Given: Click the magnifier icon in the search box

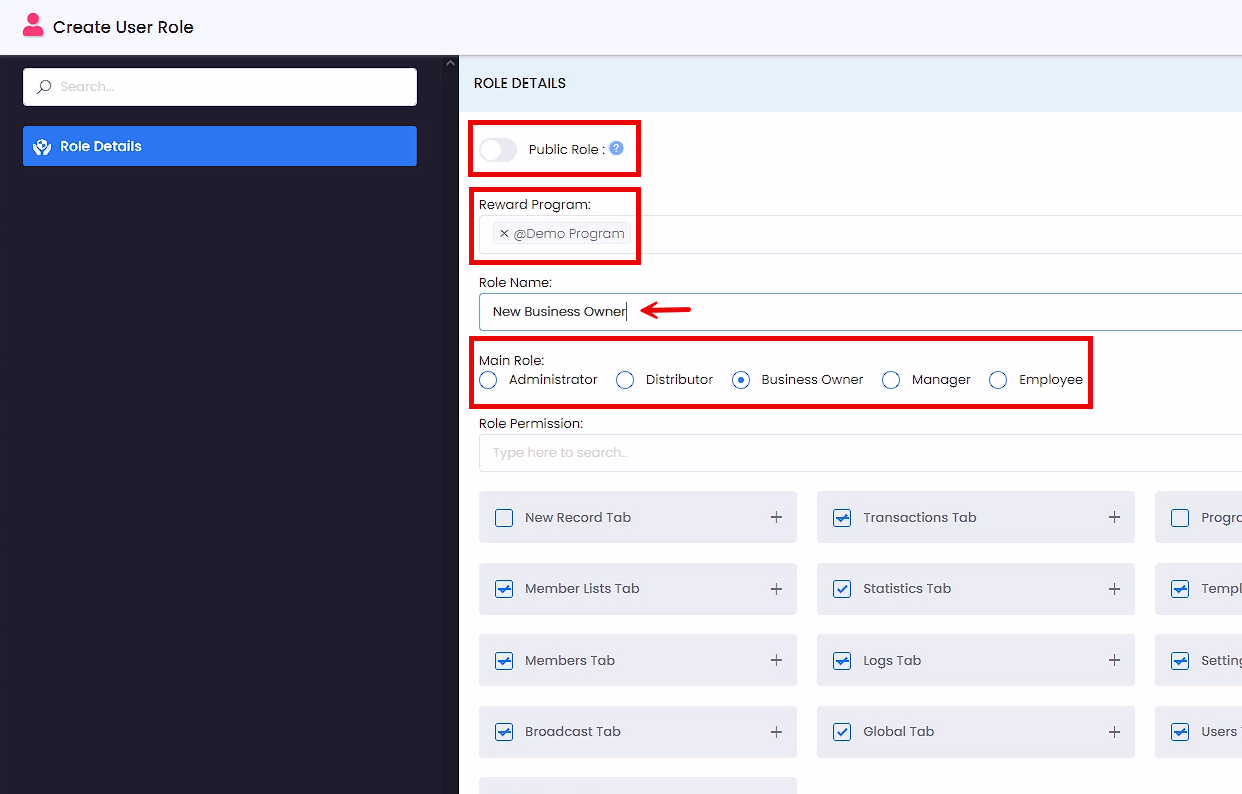Looking at the screenshot, I should [44, 87].
